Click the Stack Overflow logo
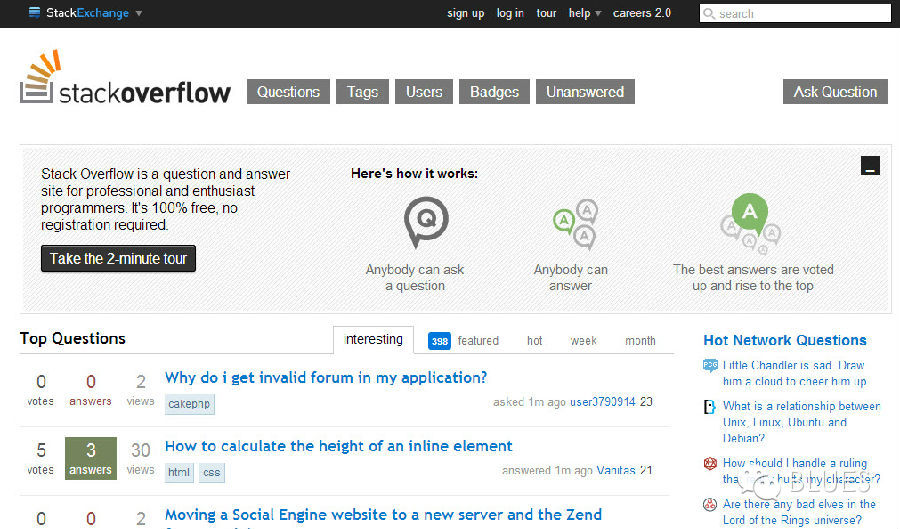Viewport: 900px width, 529px height. tap(125, 78)
